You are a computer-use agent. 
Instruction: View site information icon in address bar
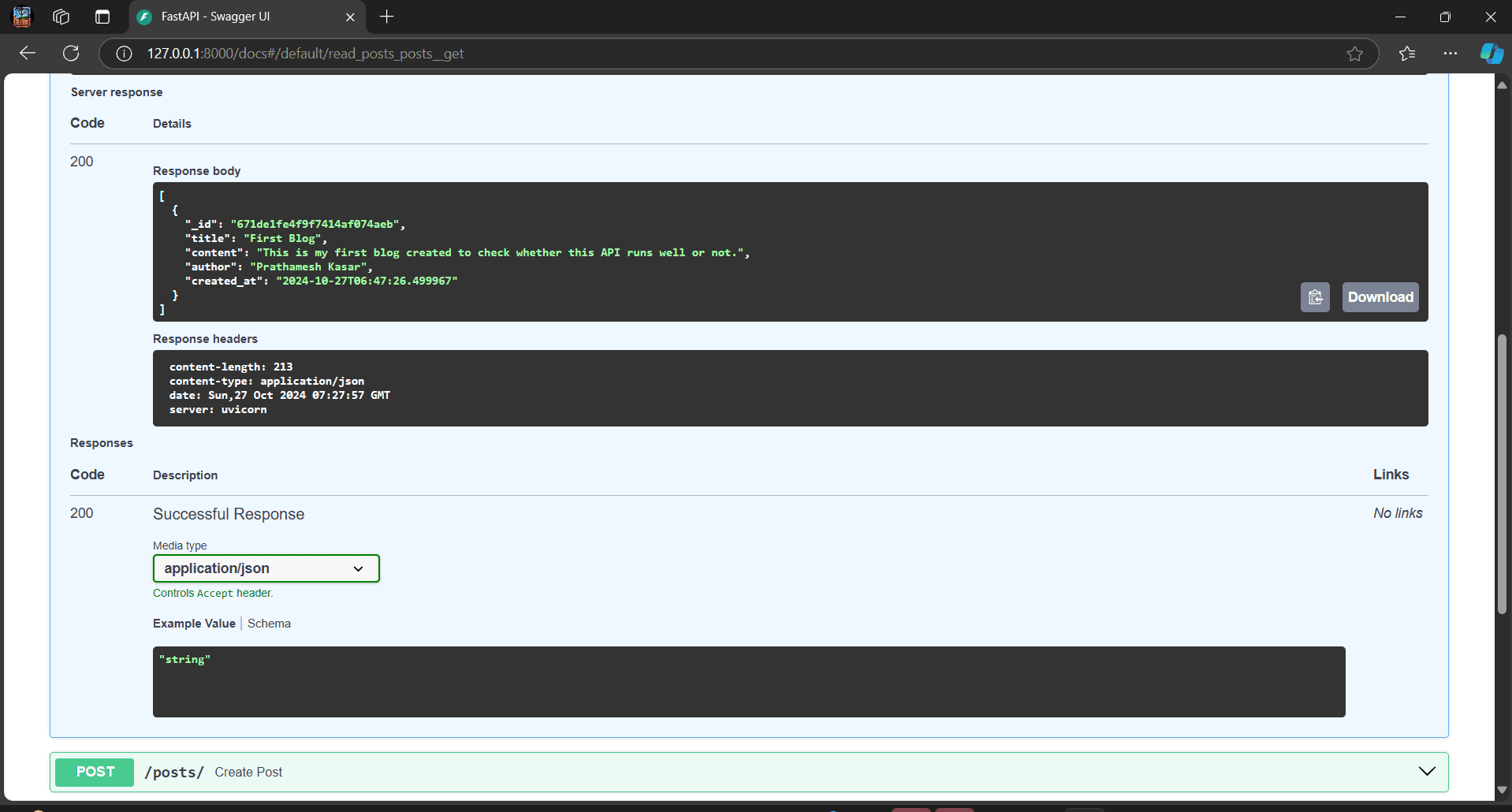pyautogui.click(x=124, y=54)
